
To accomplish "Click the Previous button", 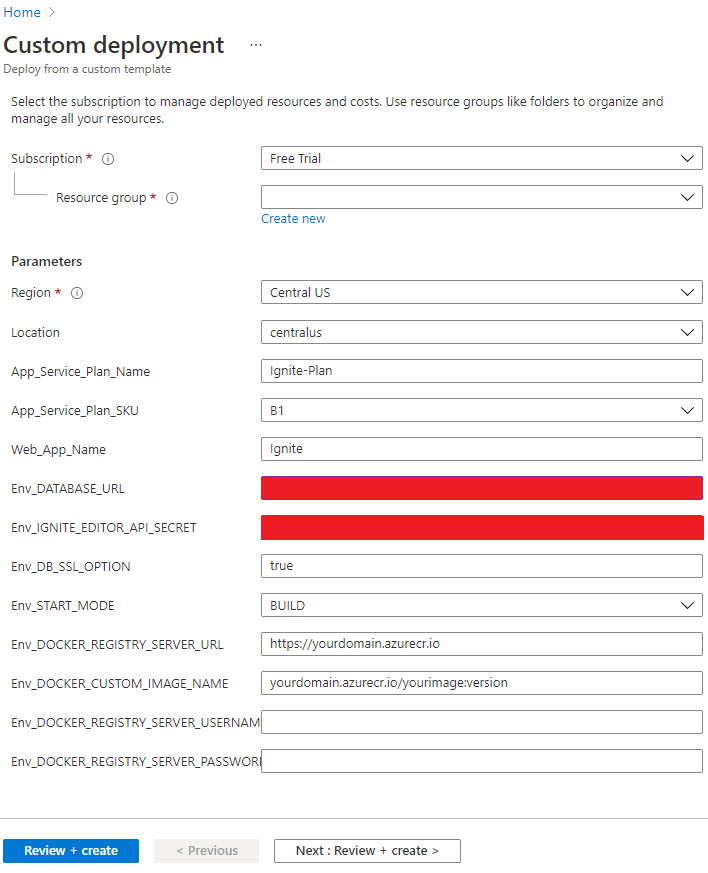I will coord(206,851).
